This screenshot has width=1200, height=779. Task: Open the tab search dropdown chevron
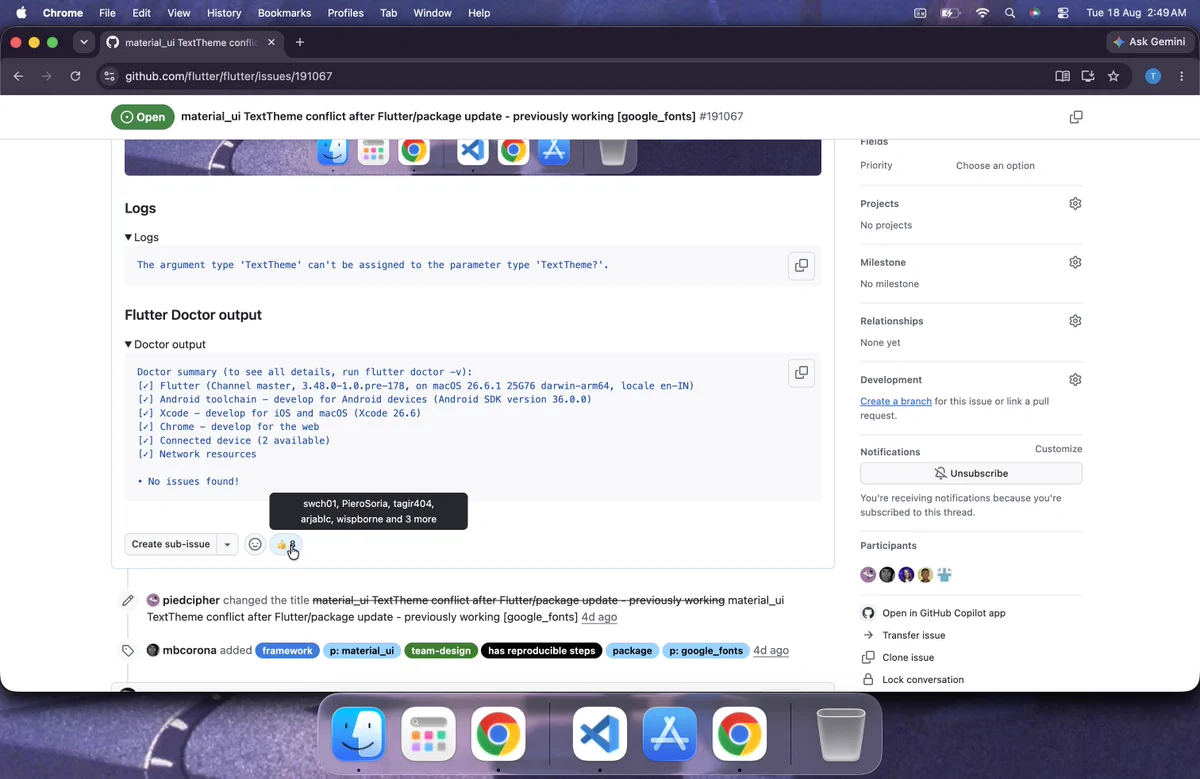84,42
